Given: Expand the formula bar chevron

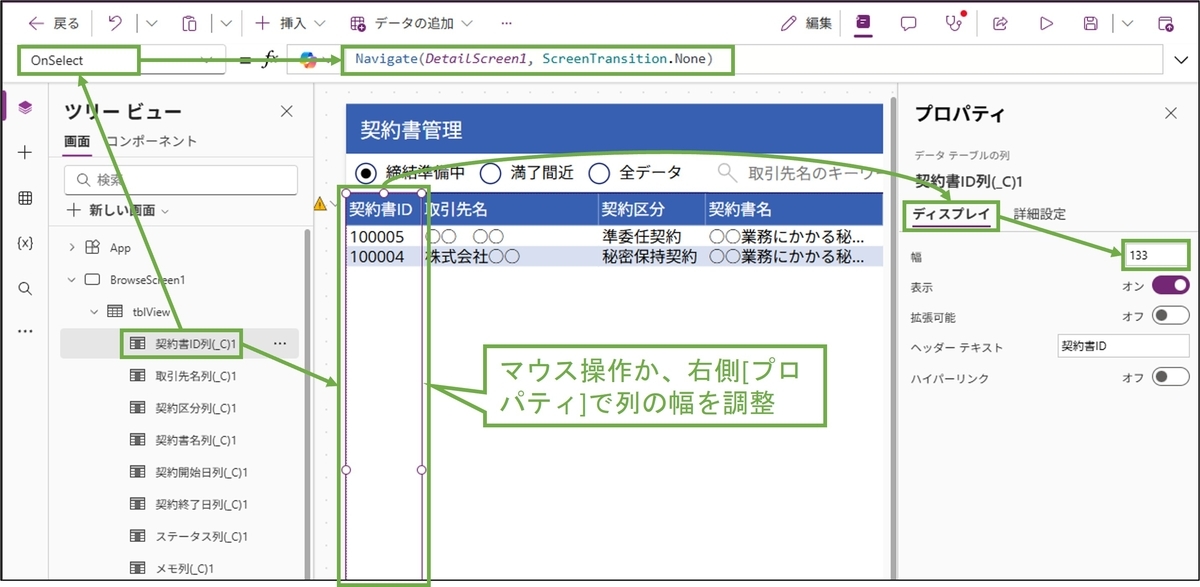Looking at the screenshot, I should coord(1180,60).
